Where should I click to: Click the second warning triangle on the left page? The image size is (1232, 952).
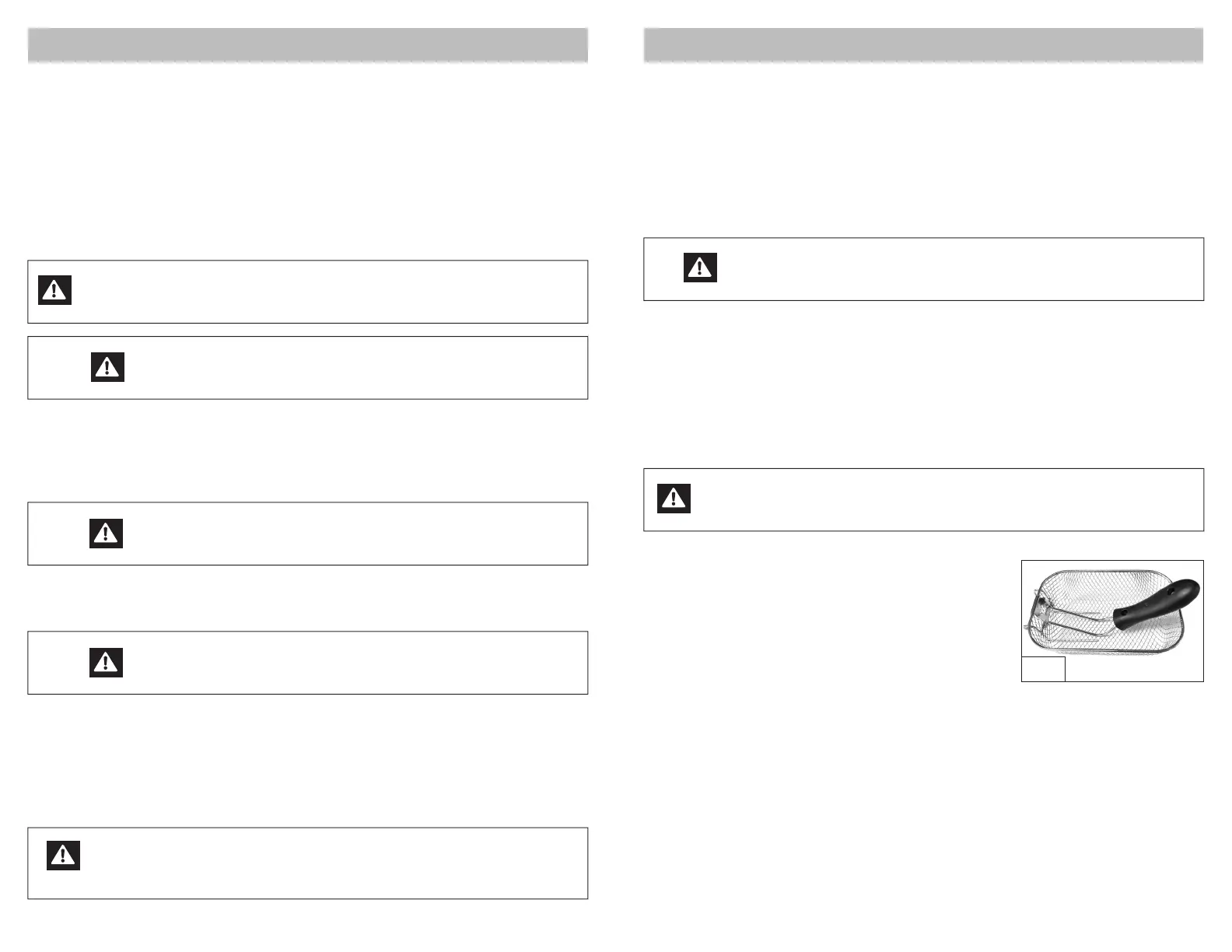(x=107, y=366)
